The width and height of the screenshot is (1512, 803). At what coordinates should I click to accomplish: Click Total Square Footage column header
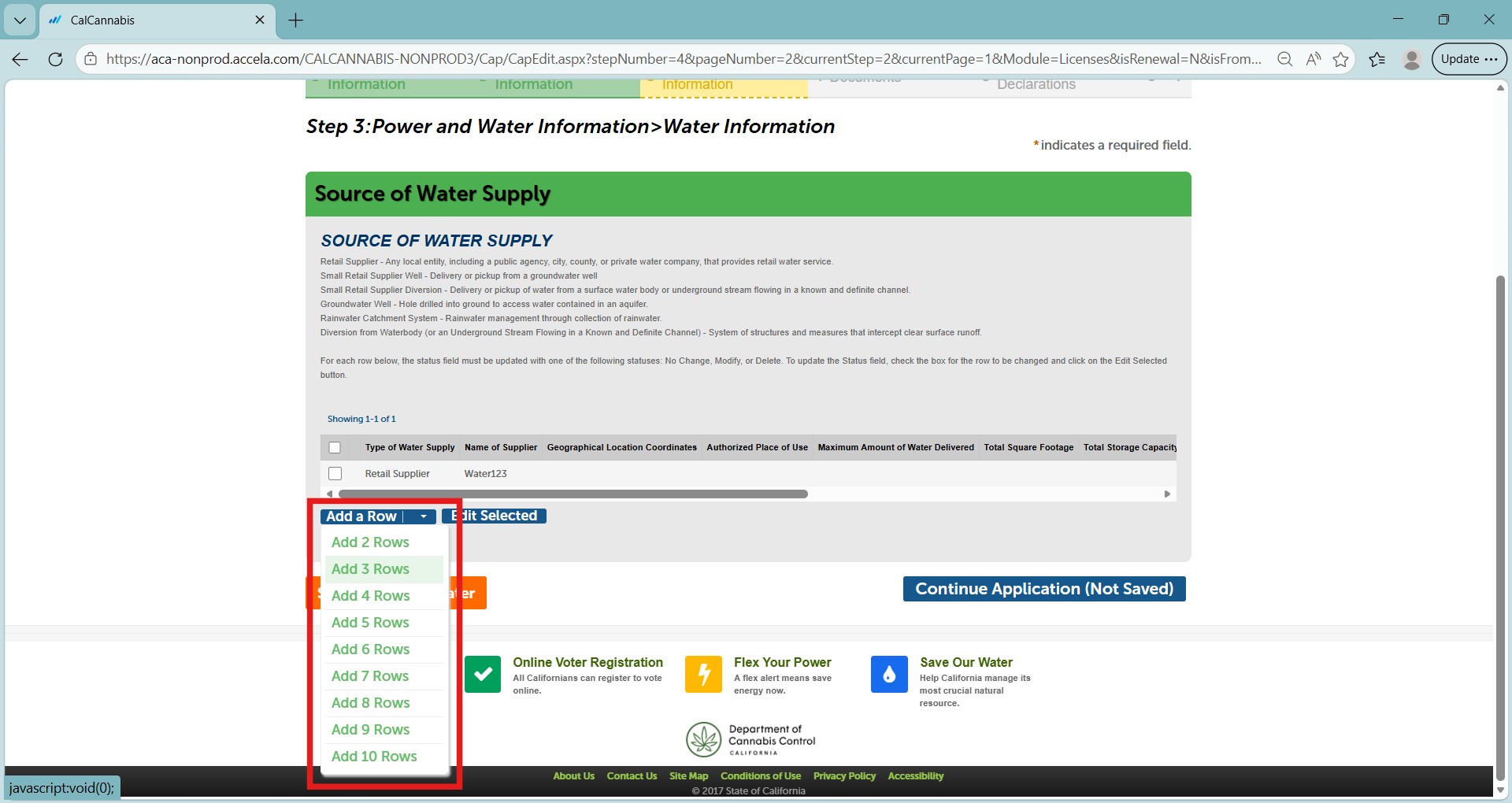click(x=1028, y=447)
